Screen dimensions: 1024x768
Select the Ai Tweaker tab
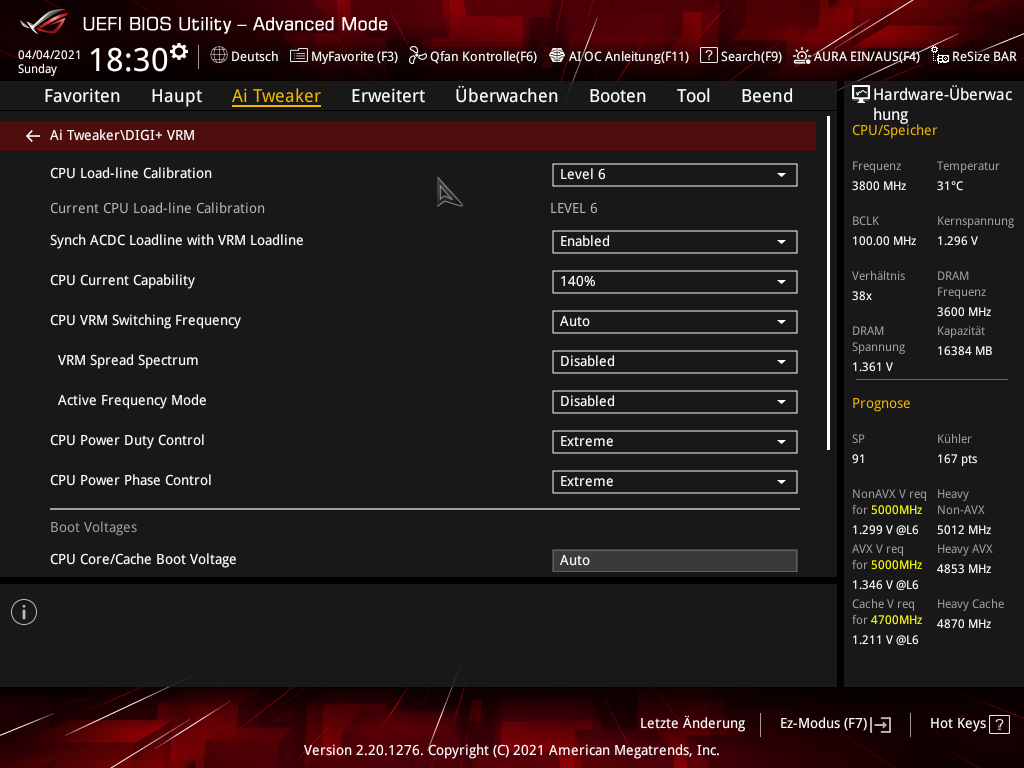[x=276, y=96]
